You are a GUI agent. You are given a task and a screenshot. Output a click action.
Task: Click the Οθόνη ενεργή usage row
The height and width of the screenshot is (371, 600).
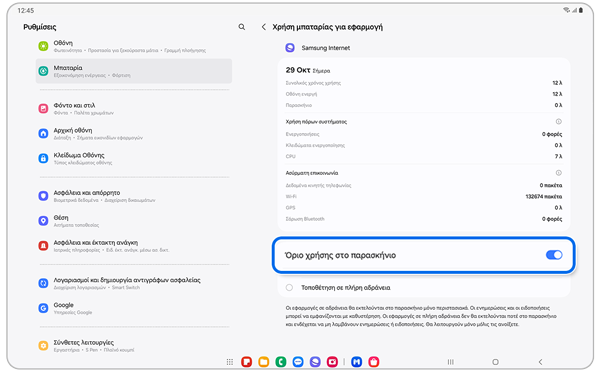(424, 94)
